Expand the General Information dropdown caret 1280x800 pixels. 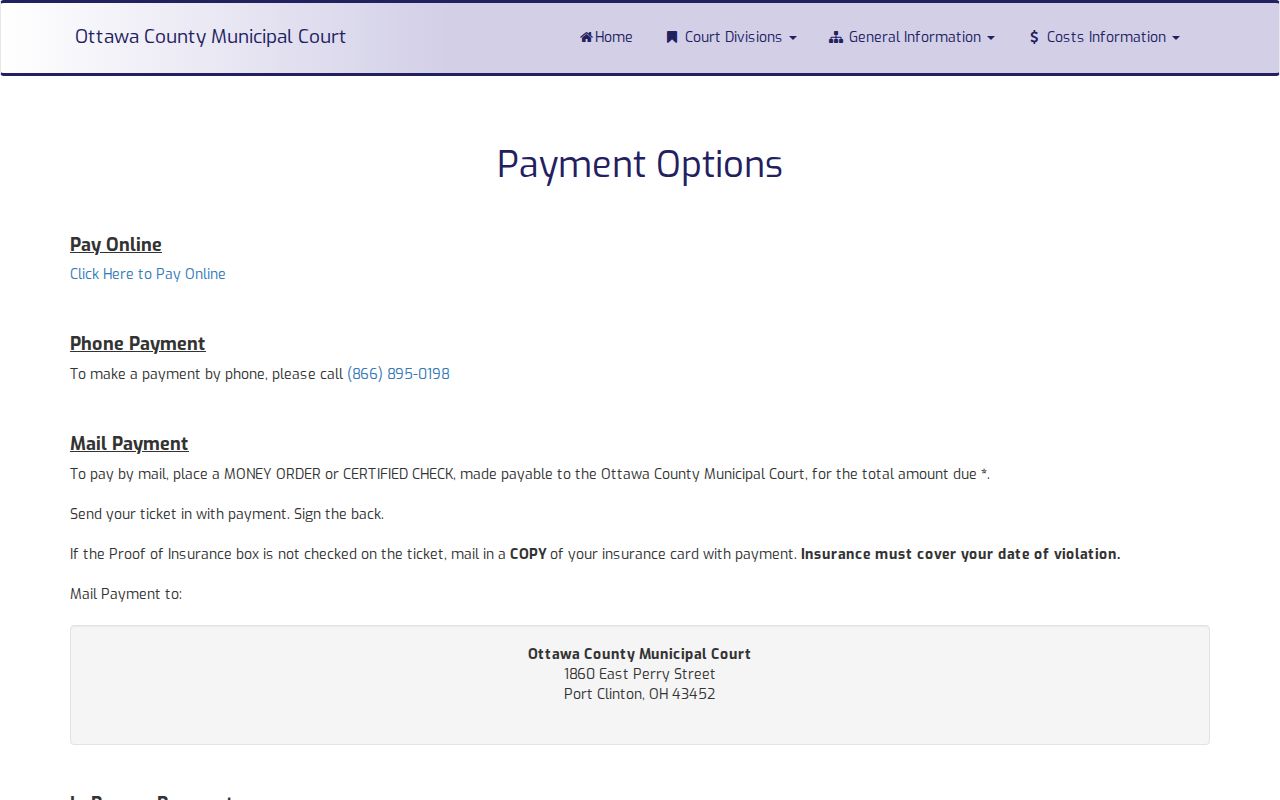(x=991, y=38)
